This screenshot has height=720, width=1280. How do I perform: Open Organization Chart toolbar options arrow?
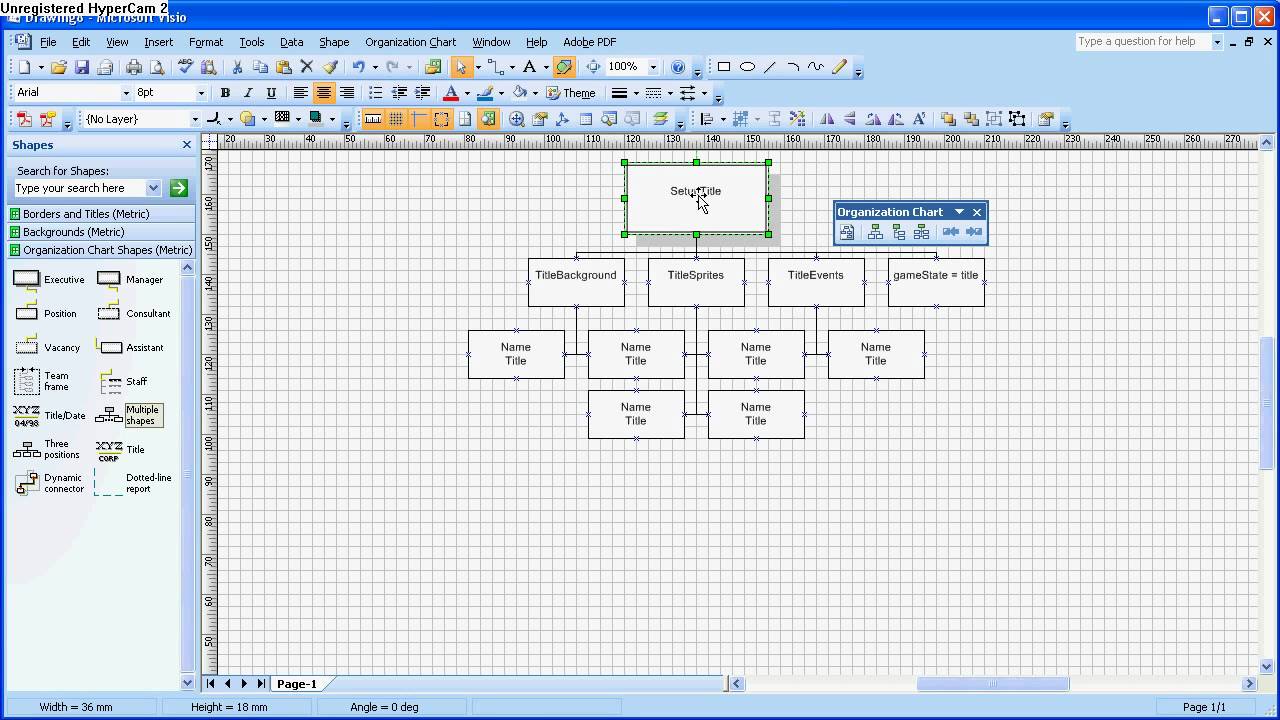(959, 212)
